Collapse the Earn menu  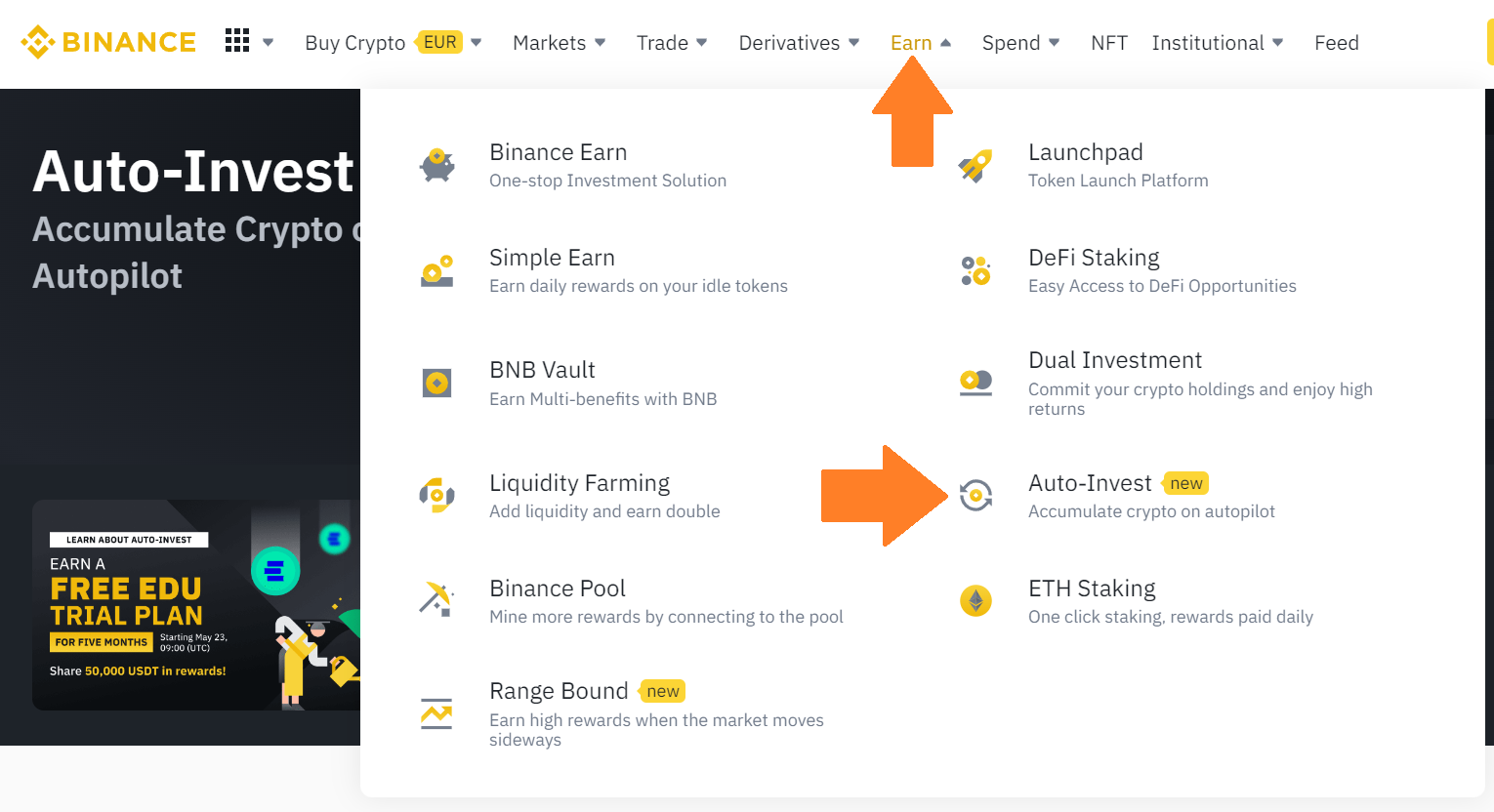click(911, 42)
